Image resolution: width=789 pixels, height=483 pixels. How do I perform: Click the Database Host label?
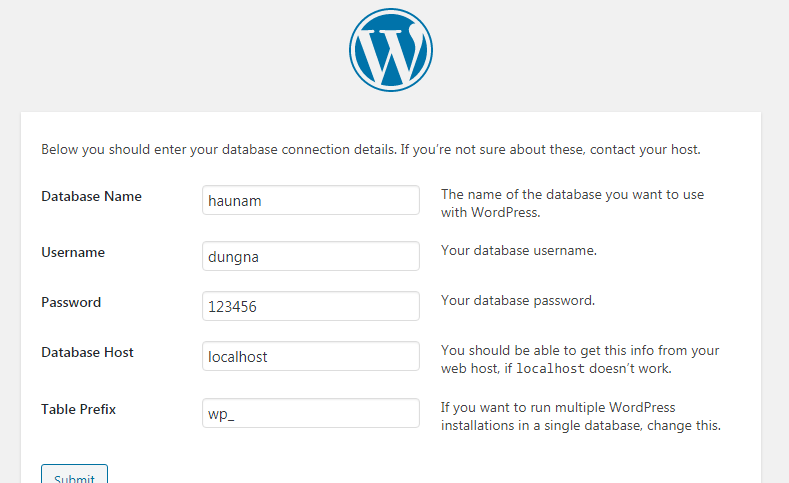point(88,352)
